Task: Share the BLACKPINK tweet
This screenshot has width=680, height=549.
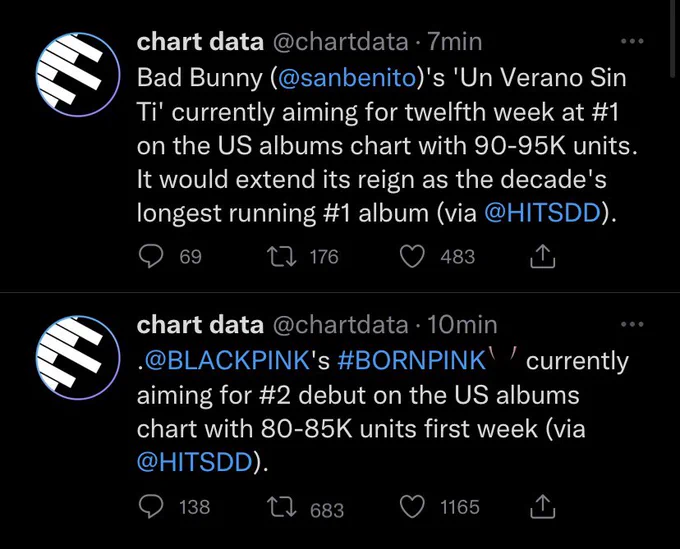Action: [x=543, y=507]
